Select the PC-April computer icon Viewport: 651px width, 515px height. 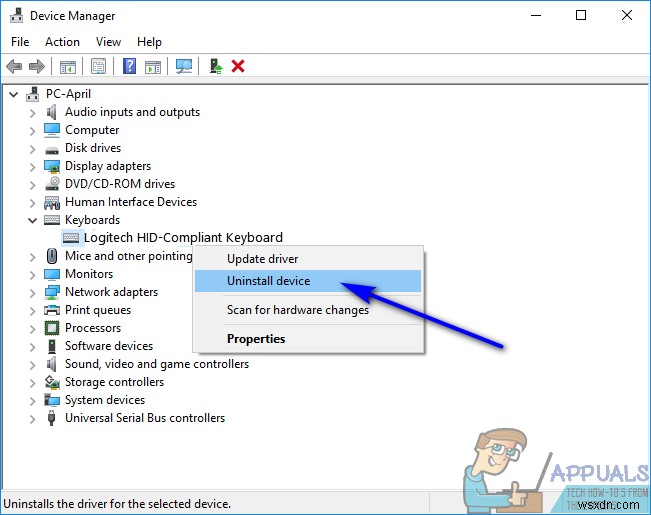(x=32, y=94)
